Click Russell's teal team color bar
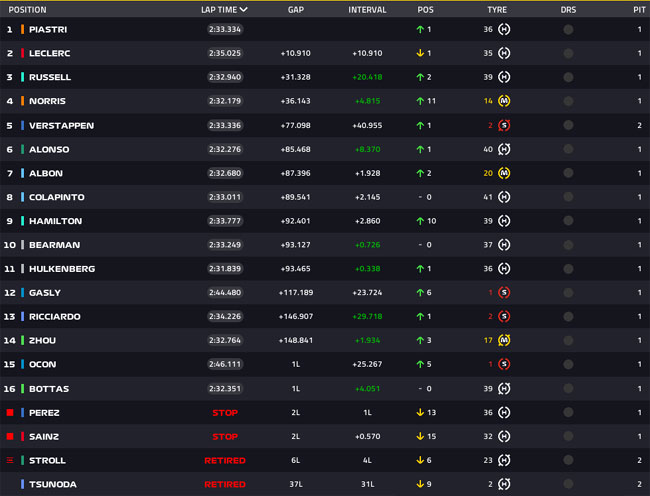This screenshot has height=496, width=650. point(22,77)
